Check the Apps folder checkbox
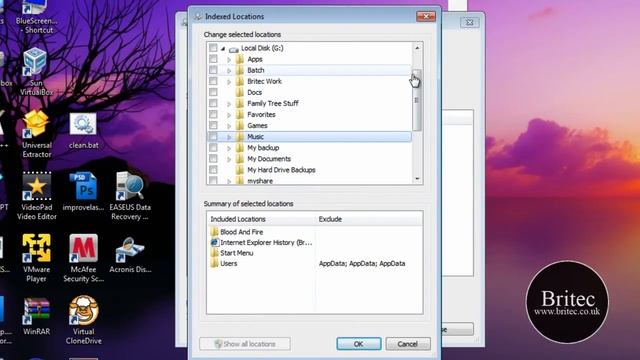This screenshot has height=360, width=640. point(213,59)
